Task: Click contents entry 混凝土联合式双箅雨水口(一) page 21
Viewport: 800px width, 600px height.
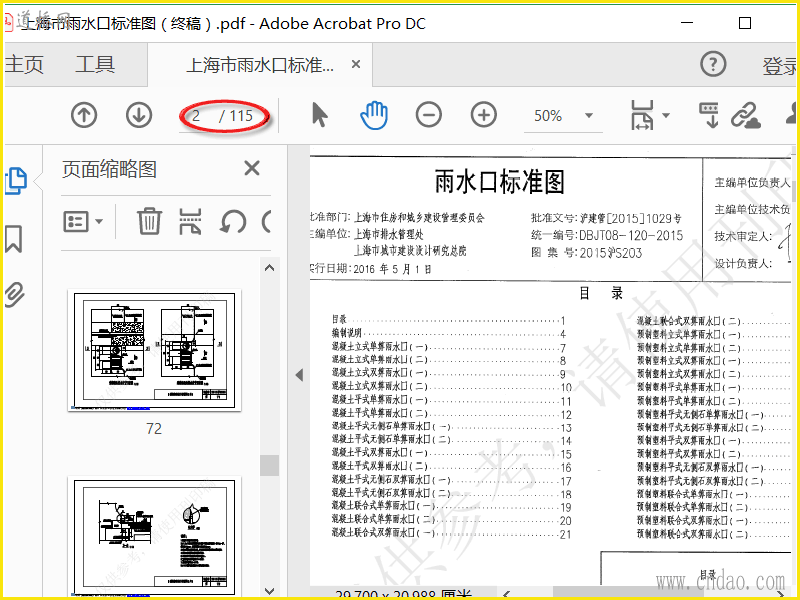Action: (x=452, y=533)
